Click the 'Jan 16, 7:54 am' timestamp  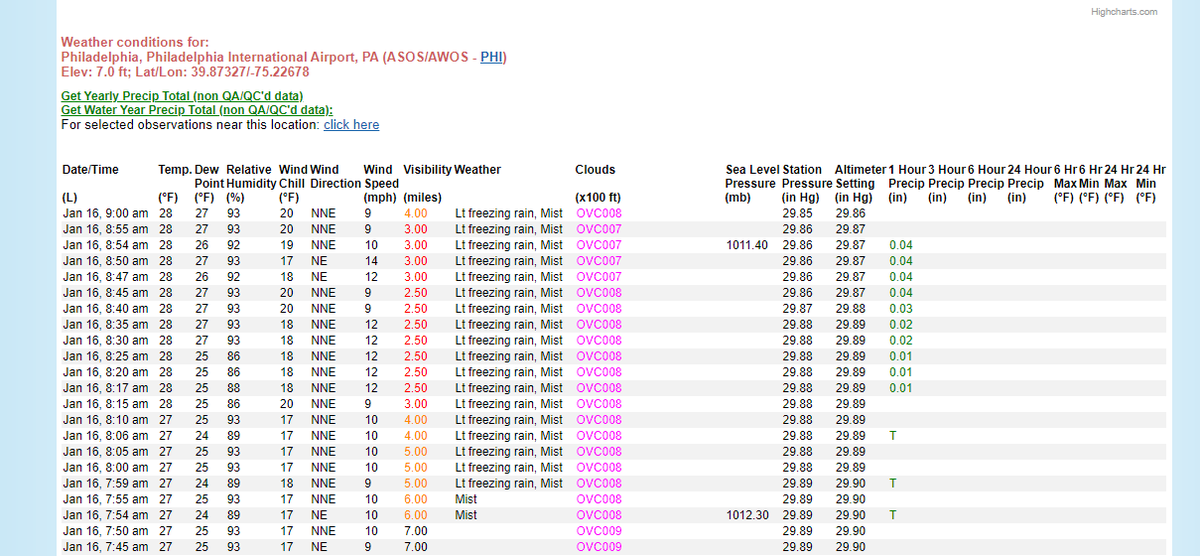coord(105,515)
